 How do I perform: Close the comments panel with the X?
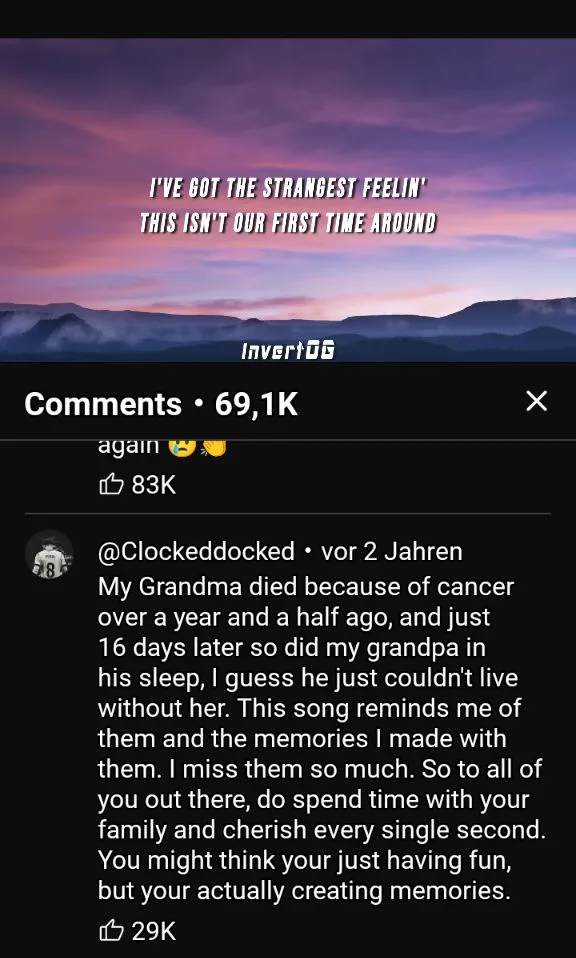click(536, 401)
